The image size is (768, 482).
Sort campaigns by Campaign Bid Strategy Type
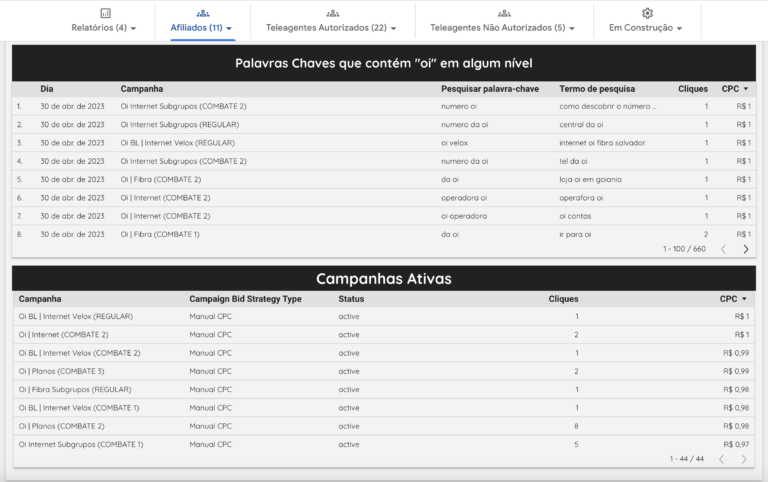pyautogui.click(x=245, y=298)
